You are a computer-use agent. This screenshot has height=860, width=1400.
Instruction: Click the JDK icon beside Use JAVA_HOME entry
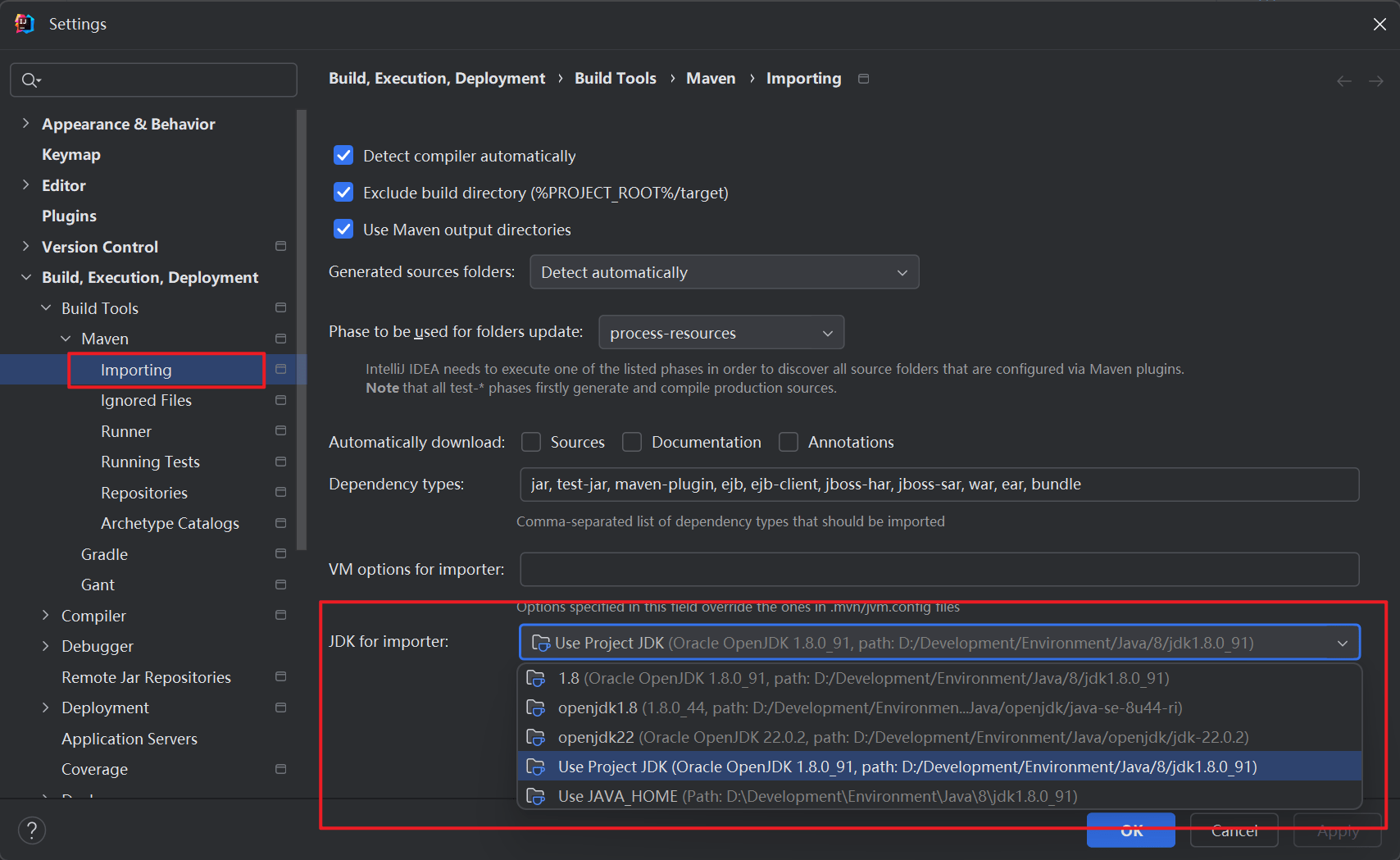pos(536,795)
